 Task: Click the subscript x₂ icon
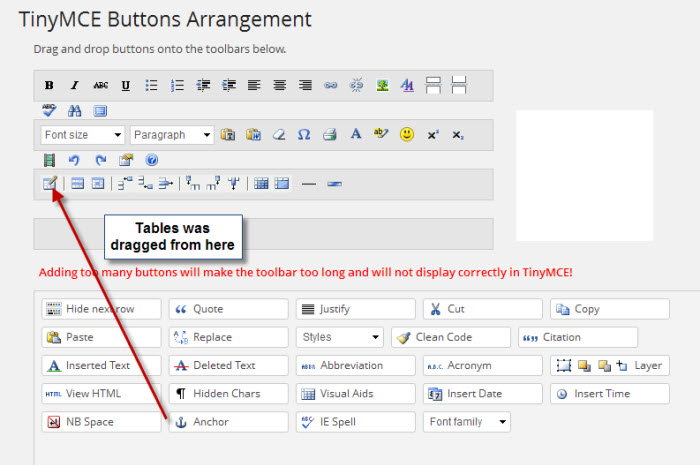coord(458,135)
